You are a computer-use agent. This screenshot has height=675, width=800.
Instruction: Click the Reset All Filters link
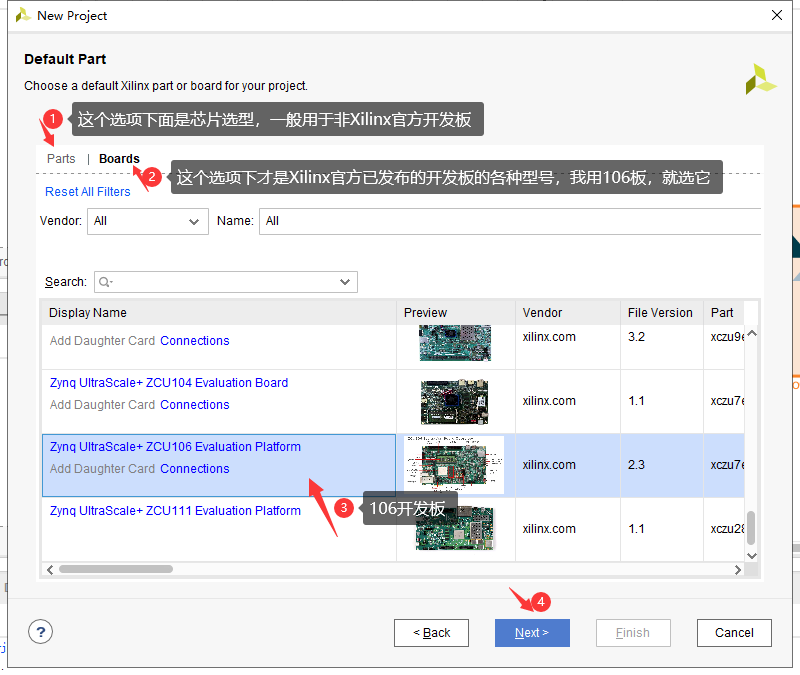pos(87,191)
